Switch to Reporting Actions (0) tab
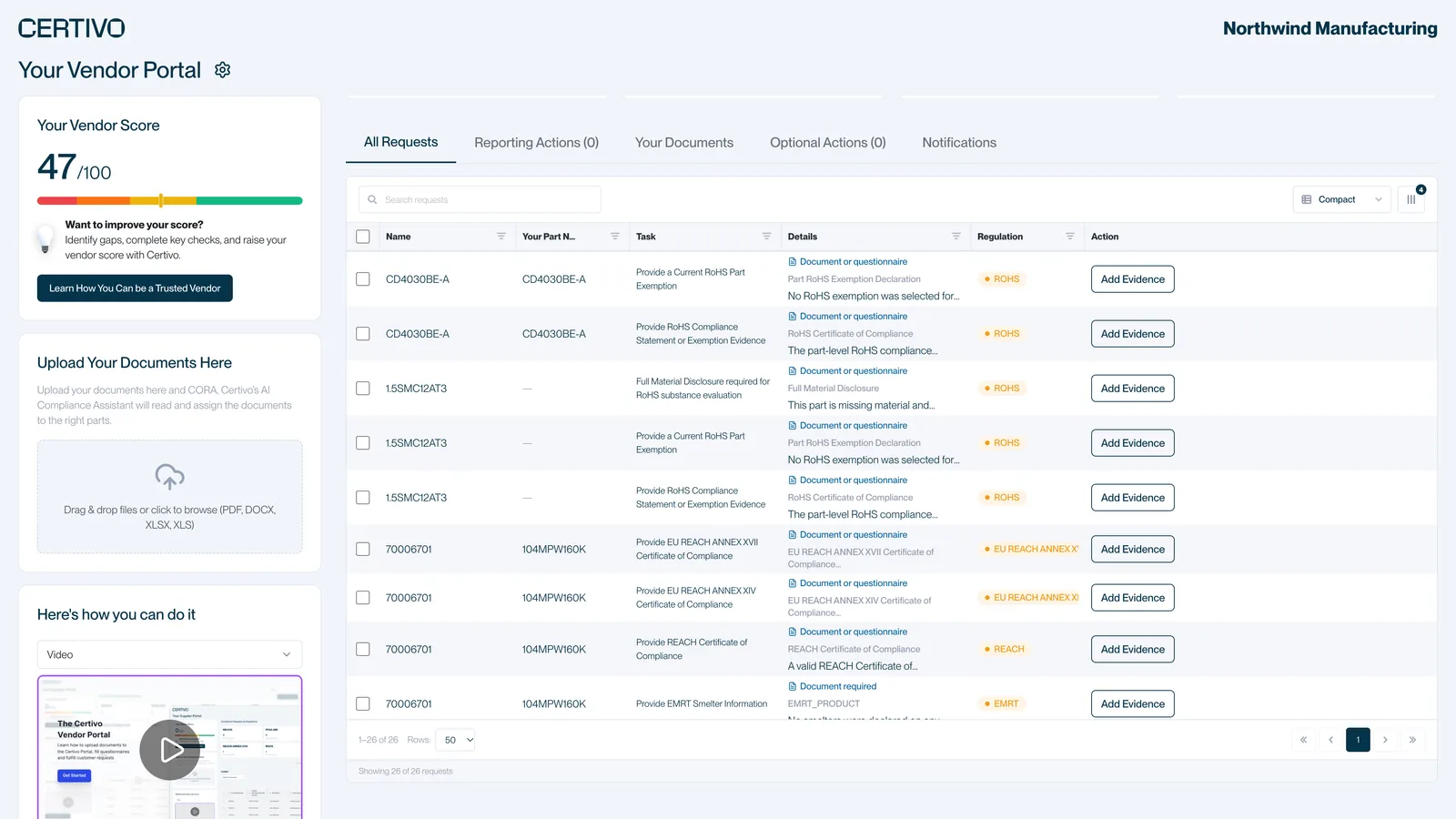This screenshot has height=819, width=1456. click(537, 143)
